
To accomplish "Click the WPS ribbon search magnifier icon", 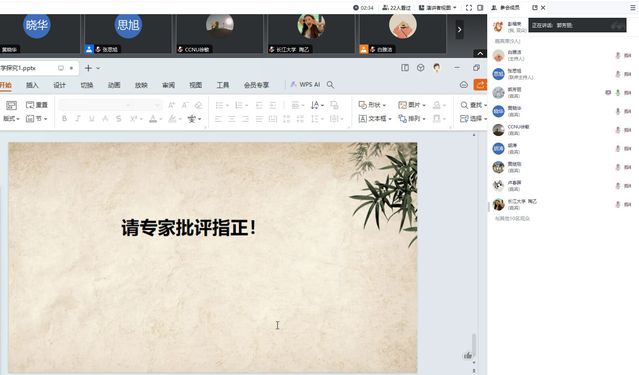I will 330,84.
